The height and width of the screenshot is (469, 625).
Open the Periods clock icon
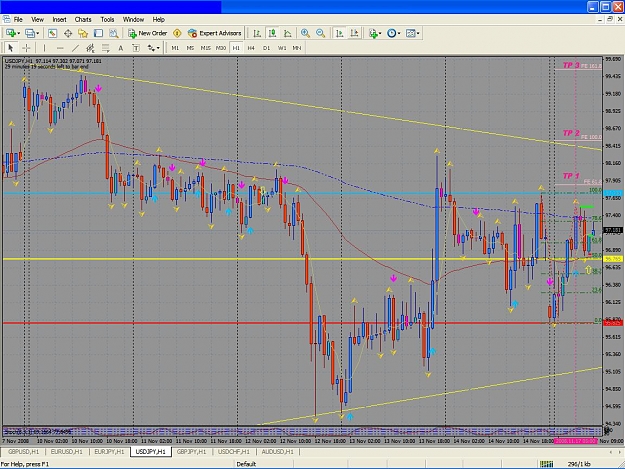click(x=391, y=33)
